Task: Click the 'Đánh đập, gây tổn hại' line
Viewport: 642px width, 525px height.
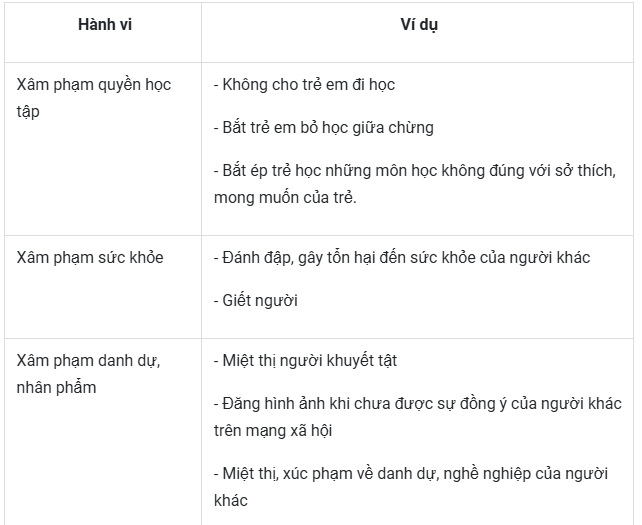Action: (x=402, y=258)
